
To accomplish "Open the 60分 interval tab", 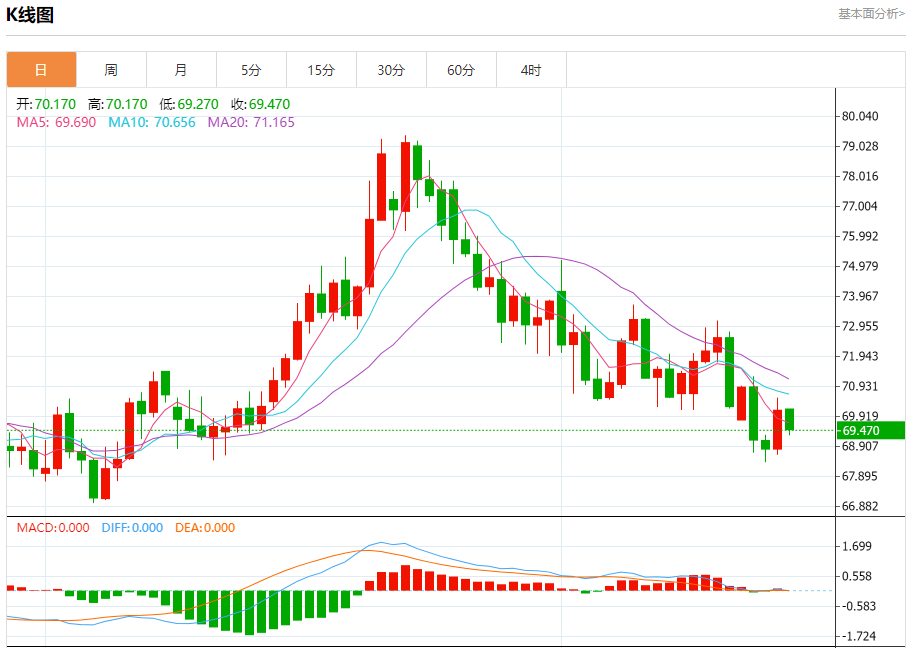I will coord(461,70).
